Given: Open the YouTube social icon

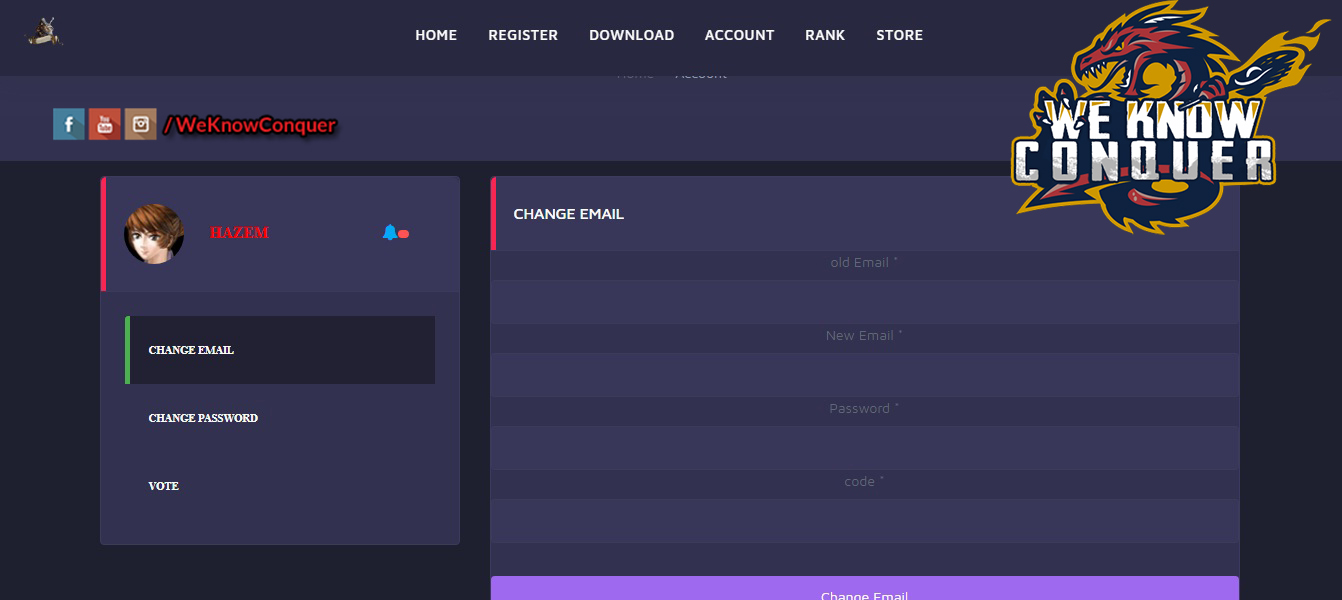Looking at the screenshot, I should (x=105, y=124).
